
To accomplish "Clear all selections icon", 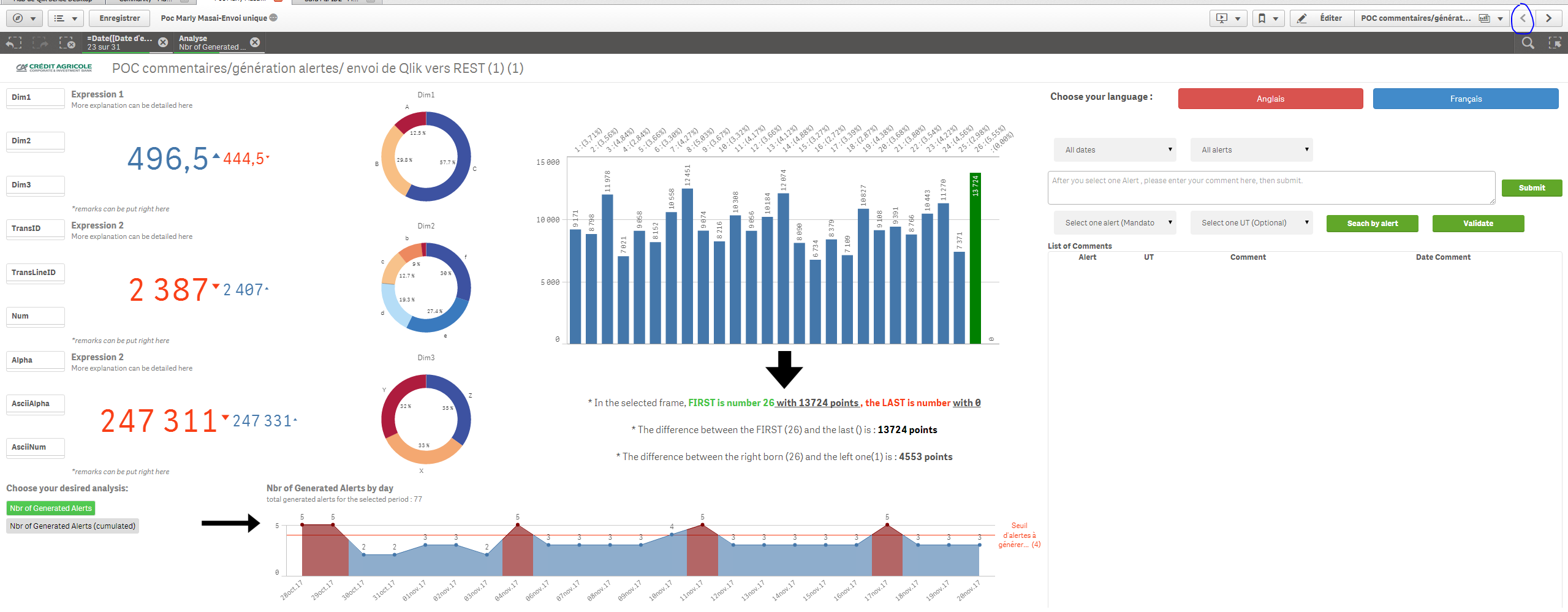I will pos(67,43).
